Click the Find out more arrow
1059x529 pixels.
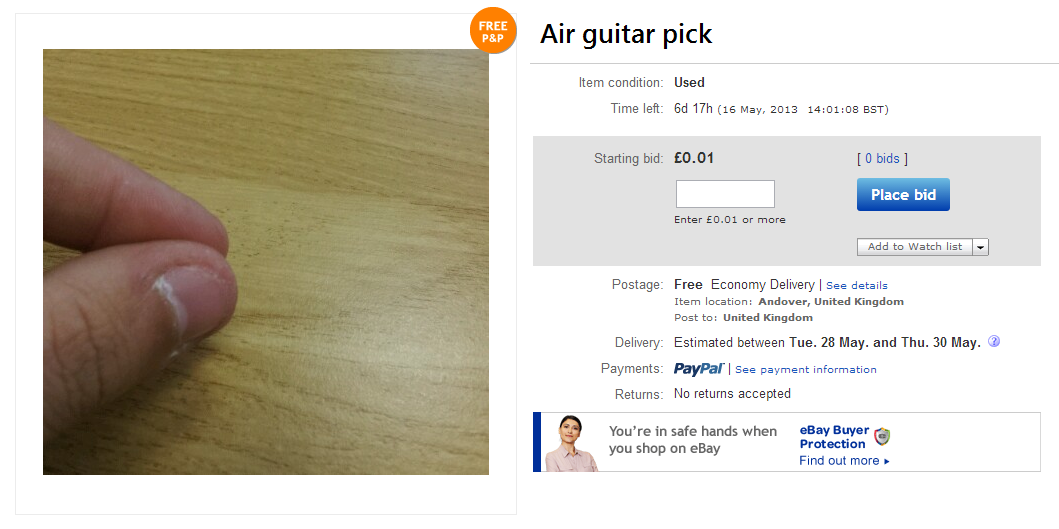coord(887,461)
